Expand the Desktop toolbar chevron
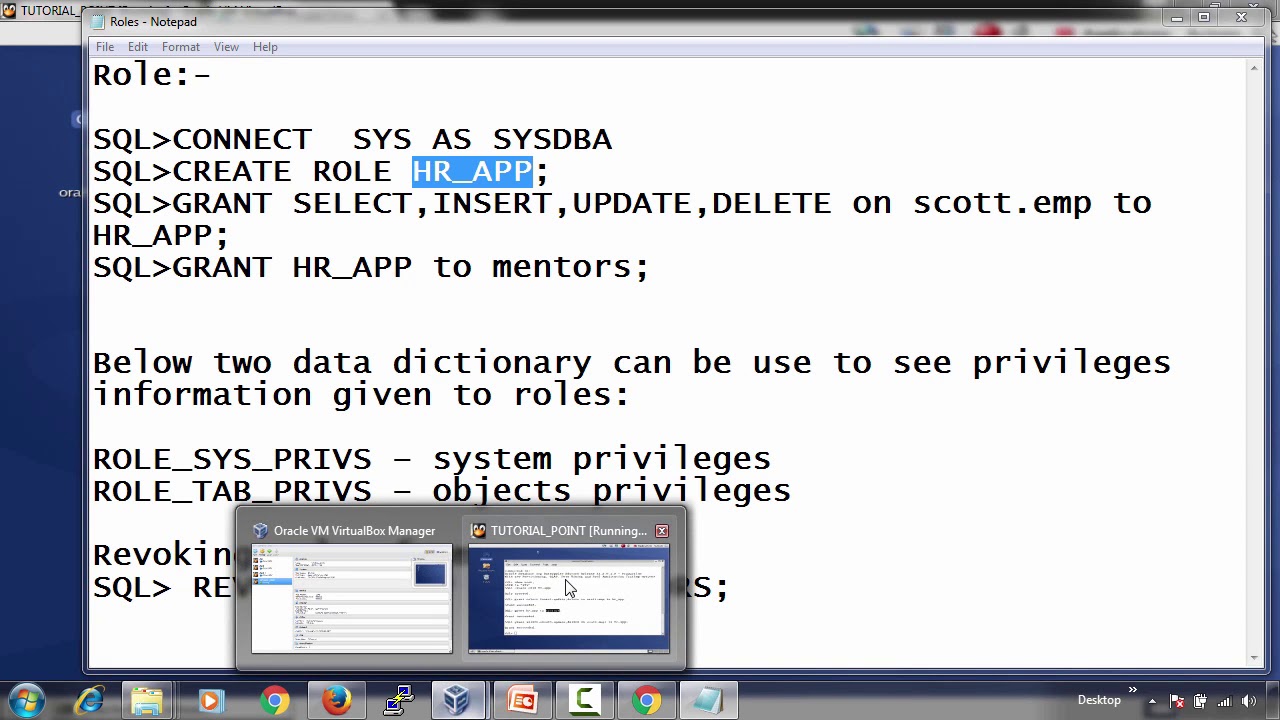The height and width of the screenshot is (720, 1280). point(1133,690)
